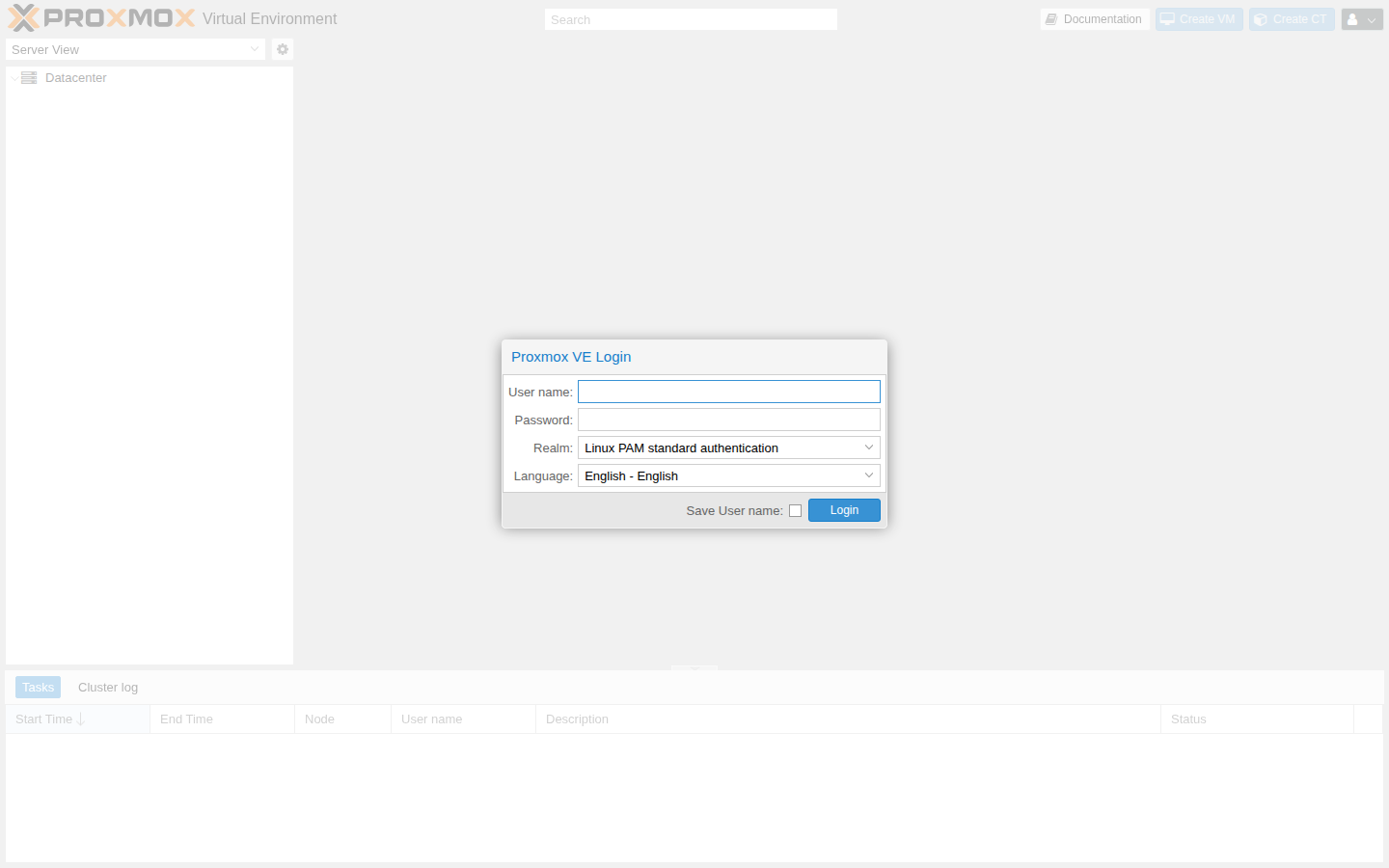
Task: Click the Start Time sort arrow
Action: tap(81, 719)
